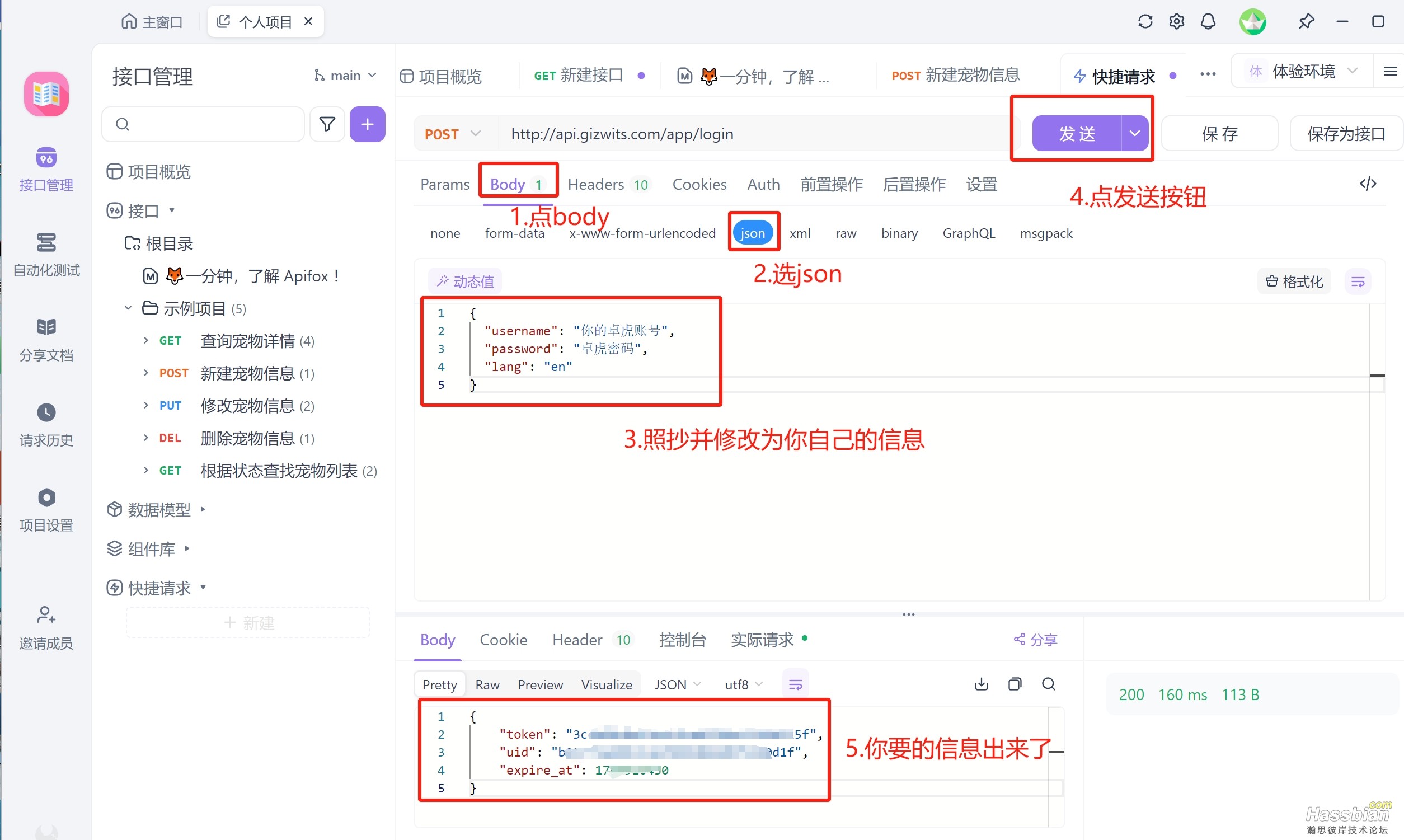Select the binary body type
The image size is (1404, 840).
(x=899, y=233)
